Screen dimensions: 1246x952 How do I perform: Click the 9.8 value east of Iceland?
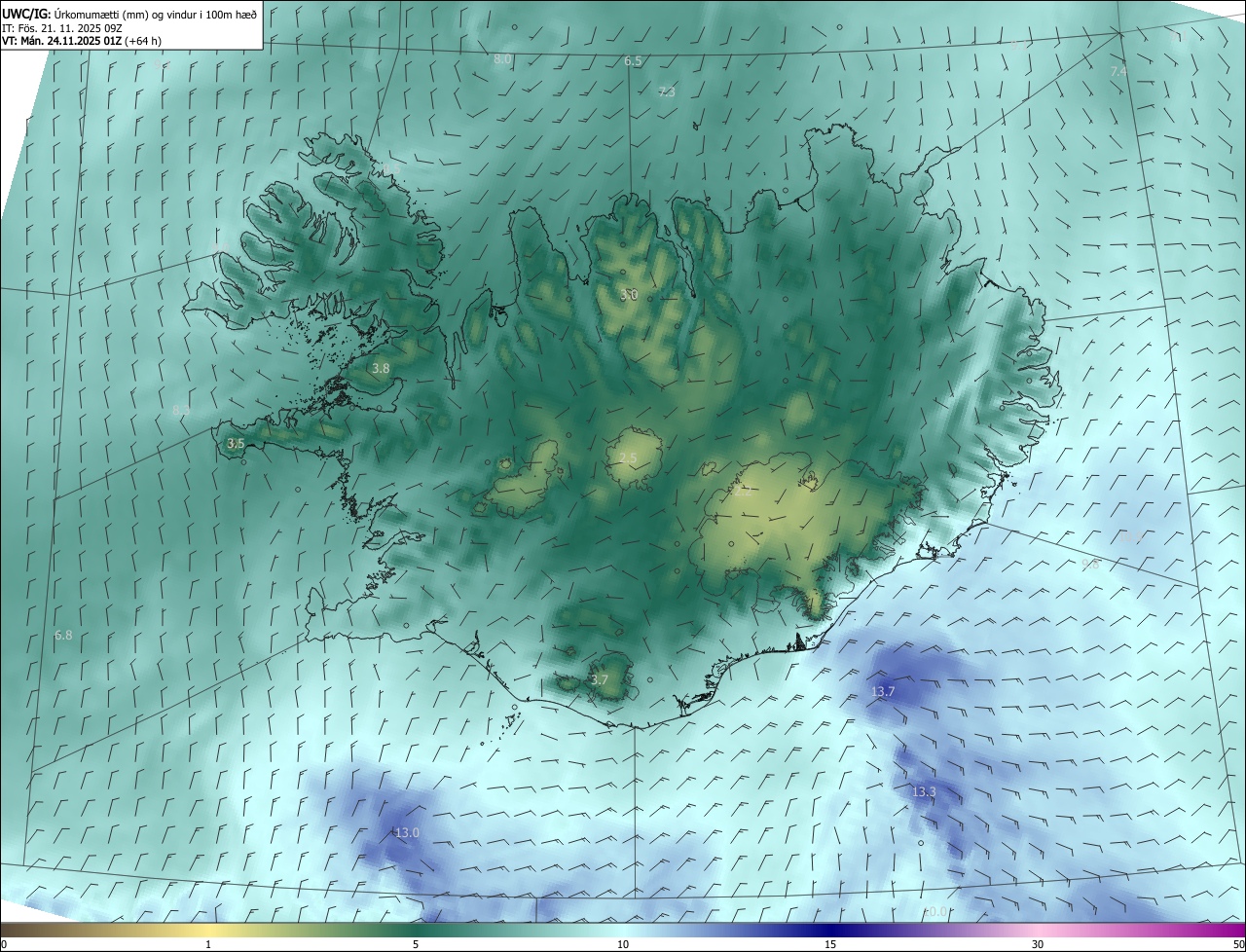(x=1090, y=565)
